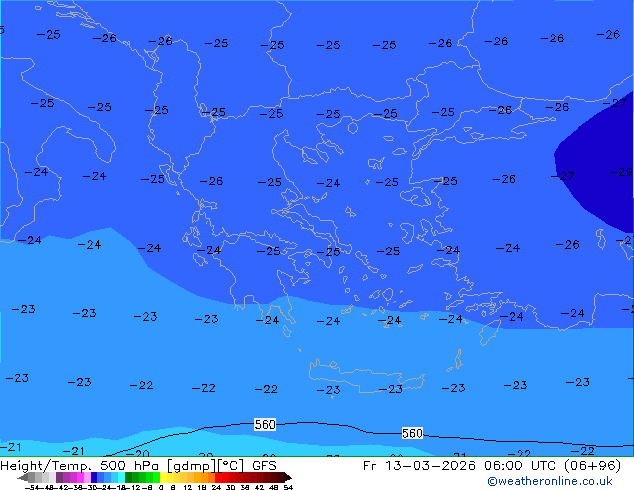634x490 pixels.
Task: Click the easternmost 560 contour label
Action: (412, 433)
